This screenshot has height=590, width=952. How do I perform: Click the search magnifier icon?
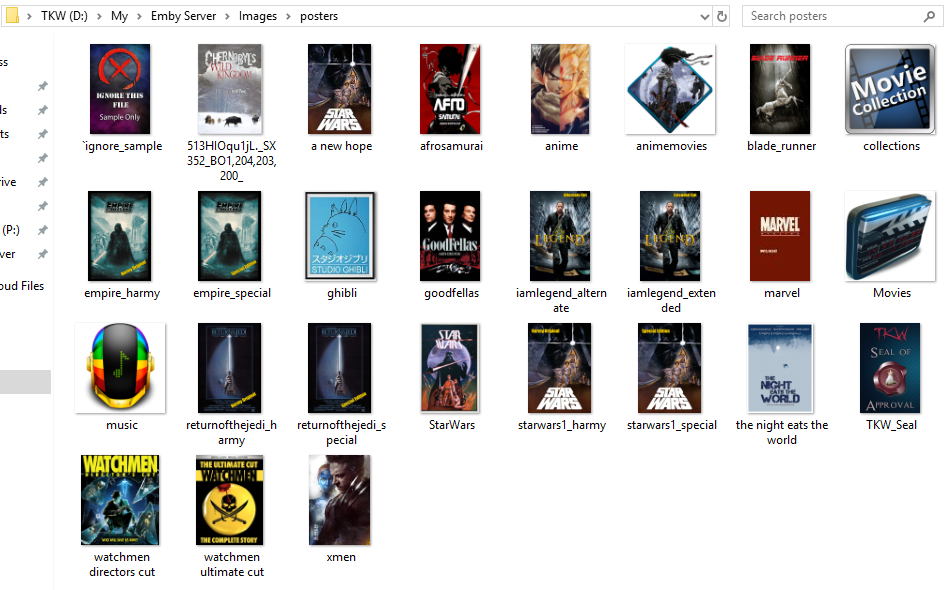tap(929, 16)
